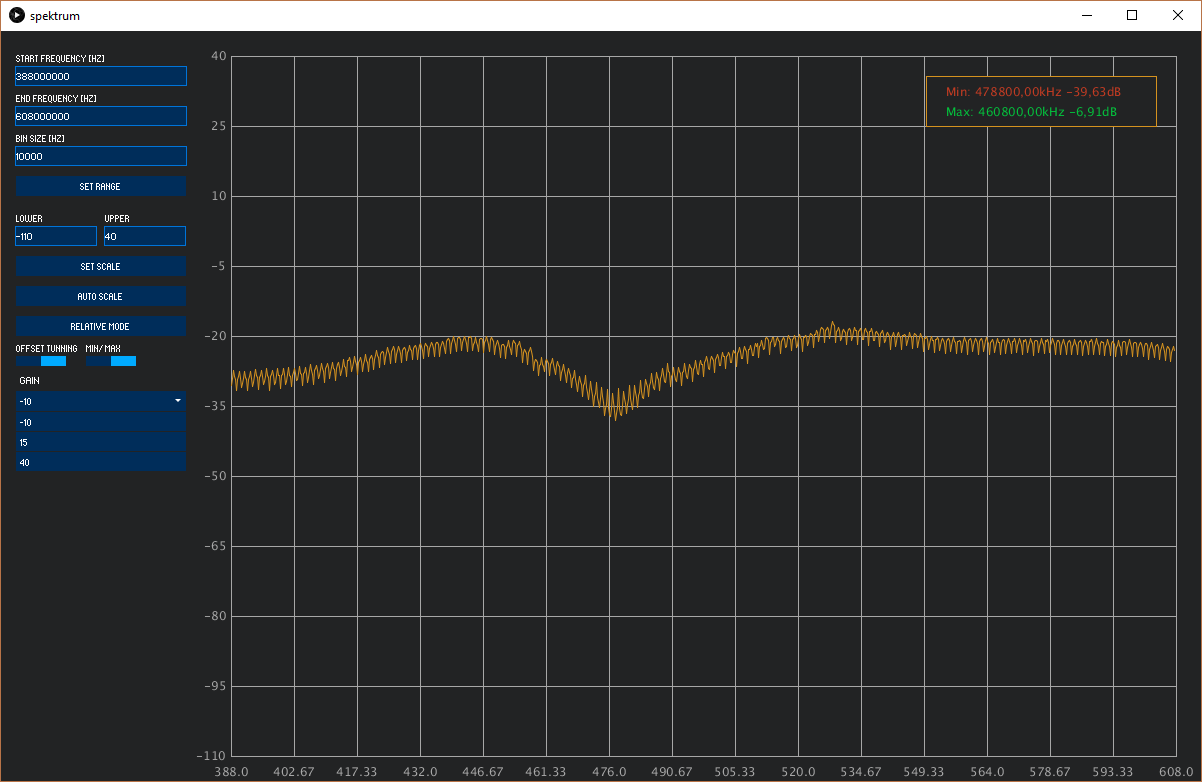Focus the Start Frequency input field

100,76
